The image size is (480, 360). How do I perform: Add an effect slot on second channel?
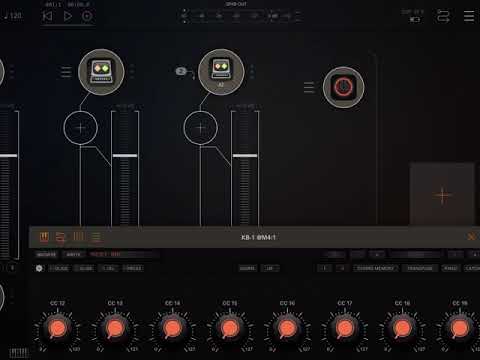[200, 128]
